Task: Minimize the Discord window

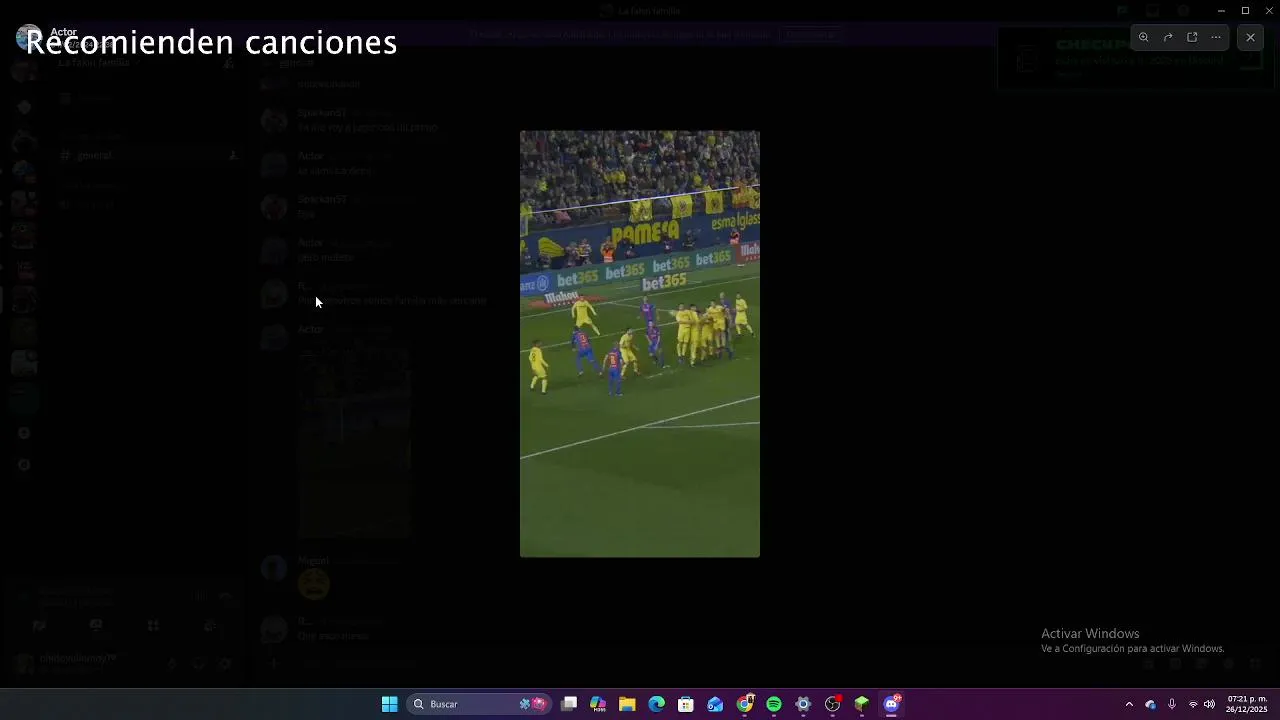Action: [x=1221, y=10]
